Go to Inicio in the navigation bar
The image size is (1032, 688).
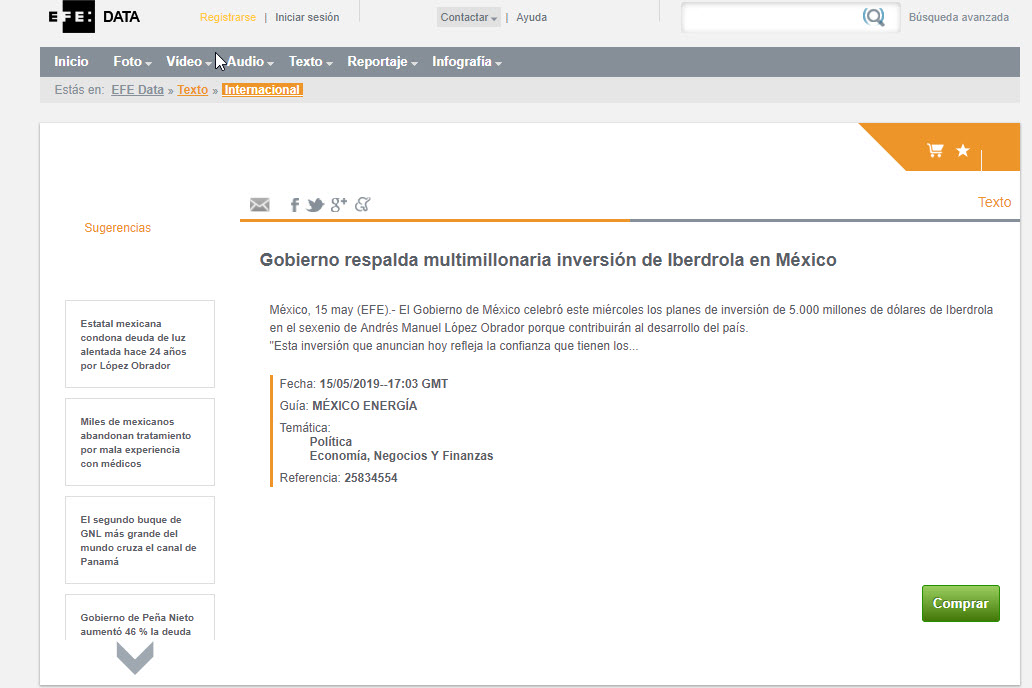(x=71, y=62)
